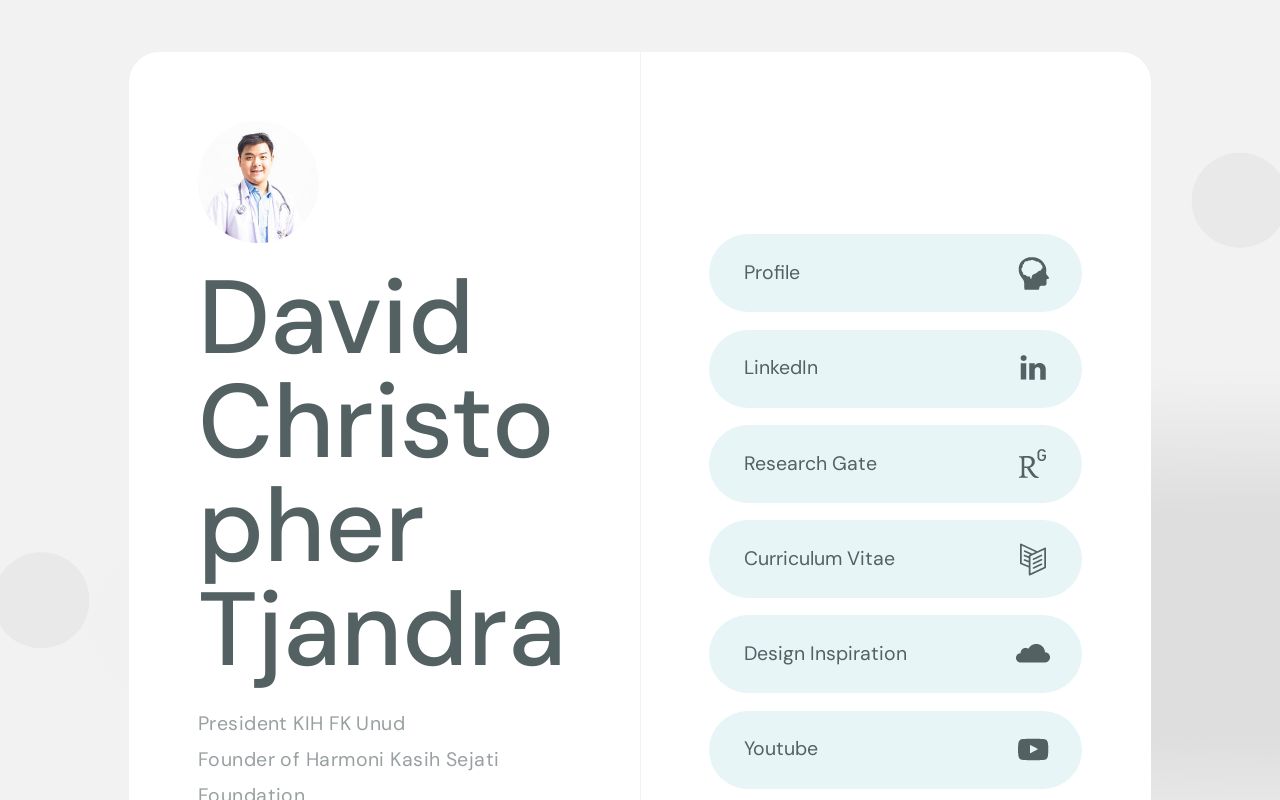The width and height of the screenshot is (1280, 800).
Task: Select the Research Gate button
Action: tap(895, 464)
